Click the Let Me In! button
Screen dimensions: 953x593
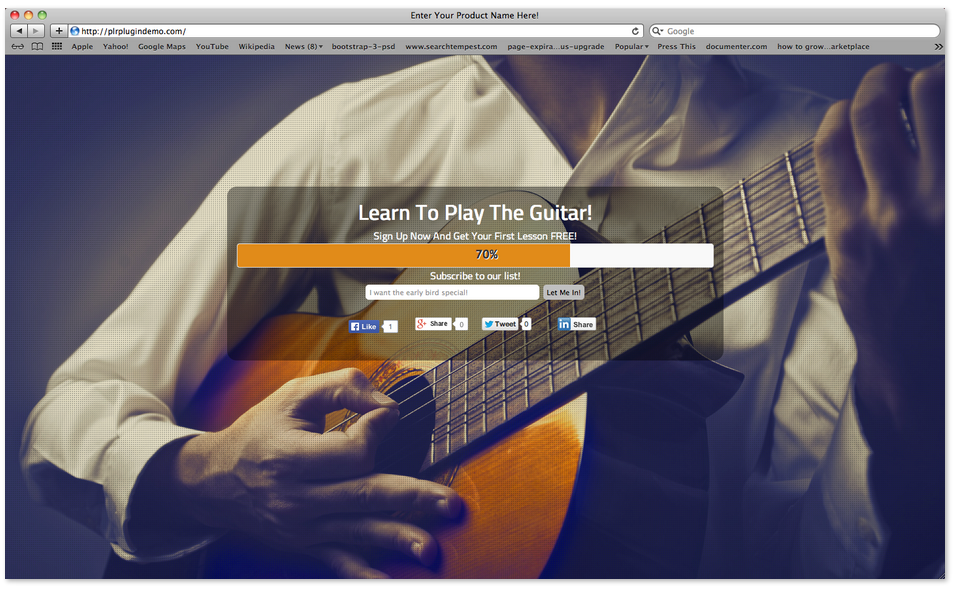563,292
